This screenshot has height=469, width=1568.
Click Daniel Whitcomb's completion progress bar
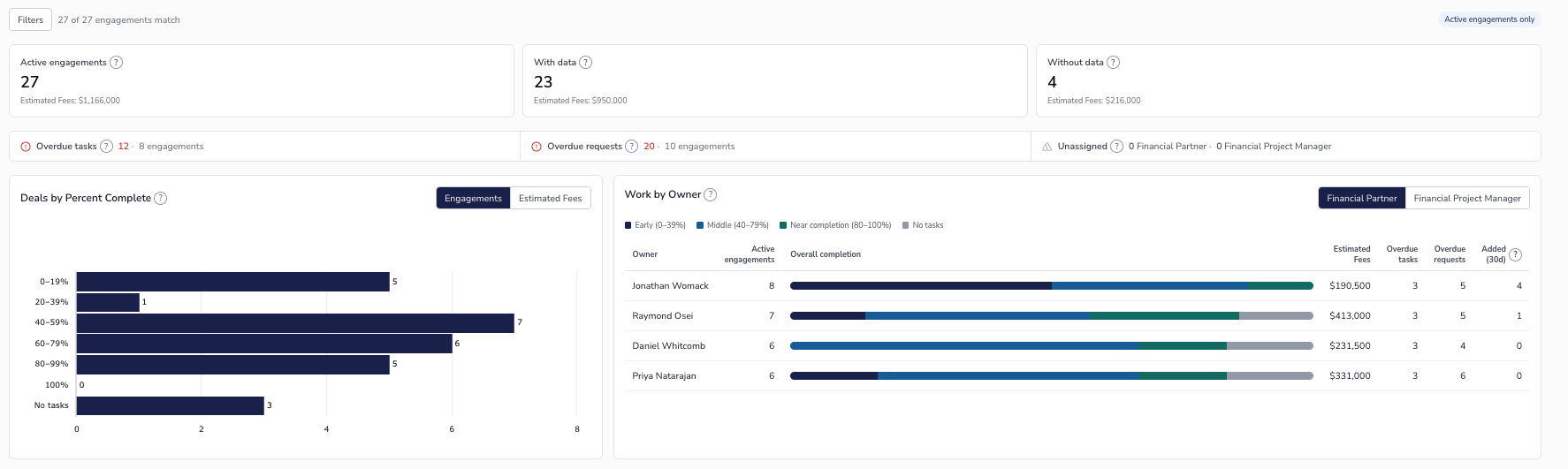point(1052,345)
